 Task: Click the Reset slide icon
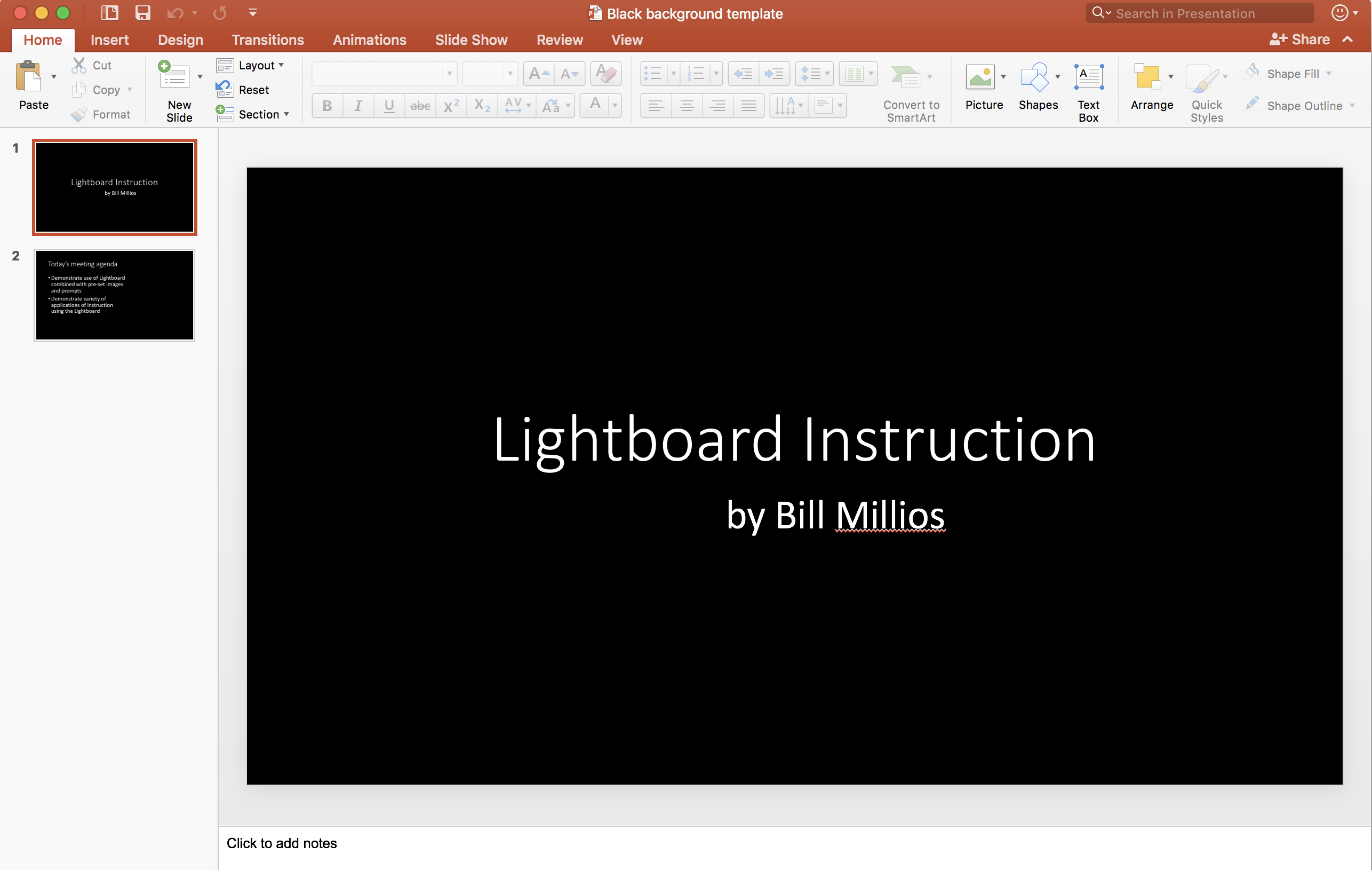225,90
